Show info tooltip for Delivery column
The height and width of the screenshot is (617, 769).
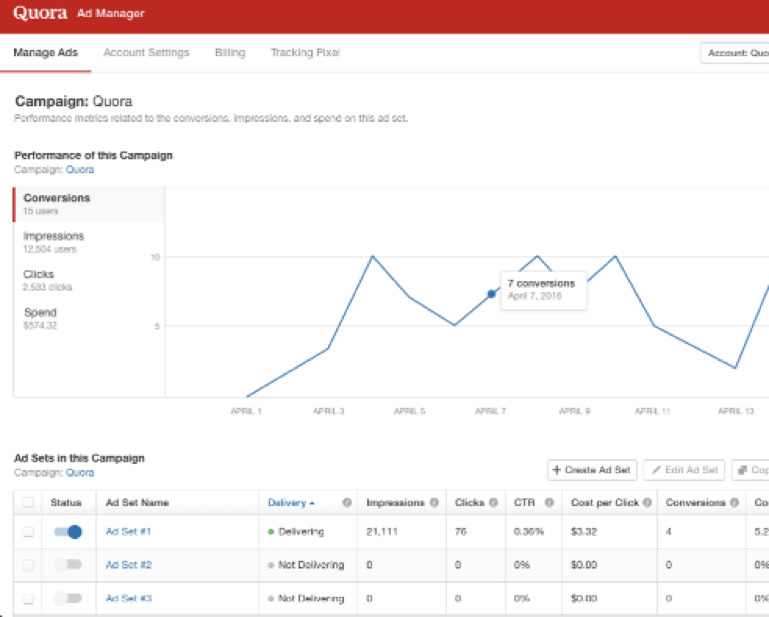(x=347, y=502)
